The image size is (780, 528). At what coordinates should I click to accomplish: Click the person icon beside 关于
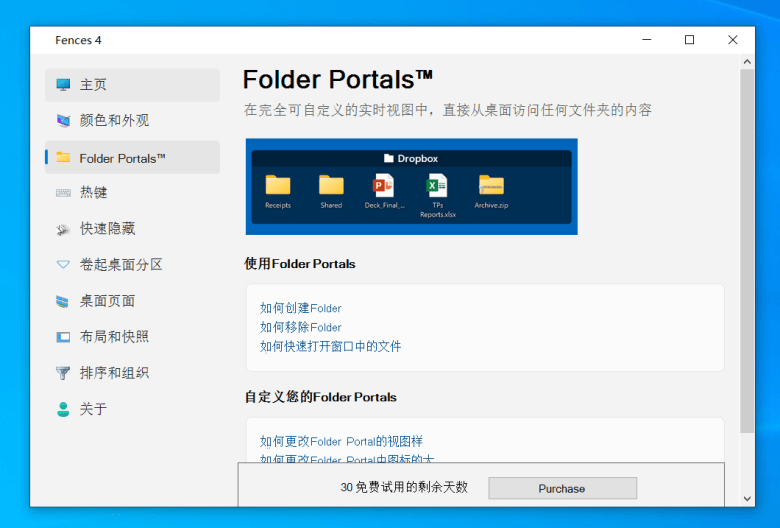63,409
